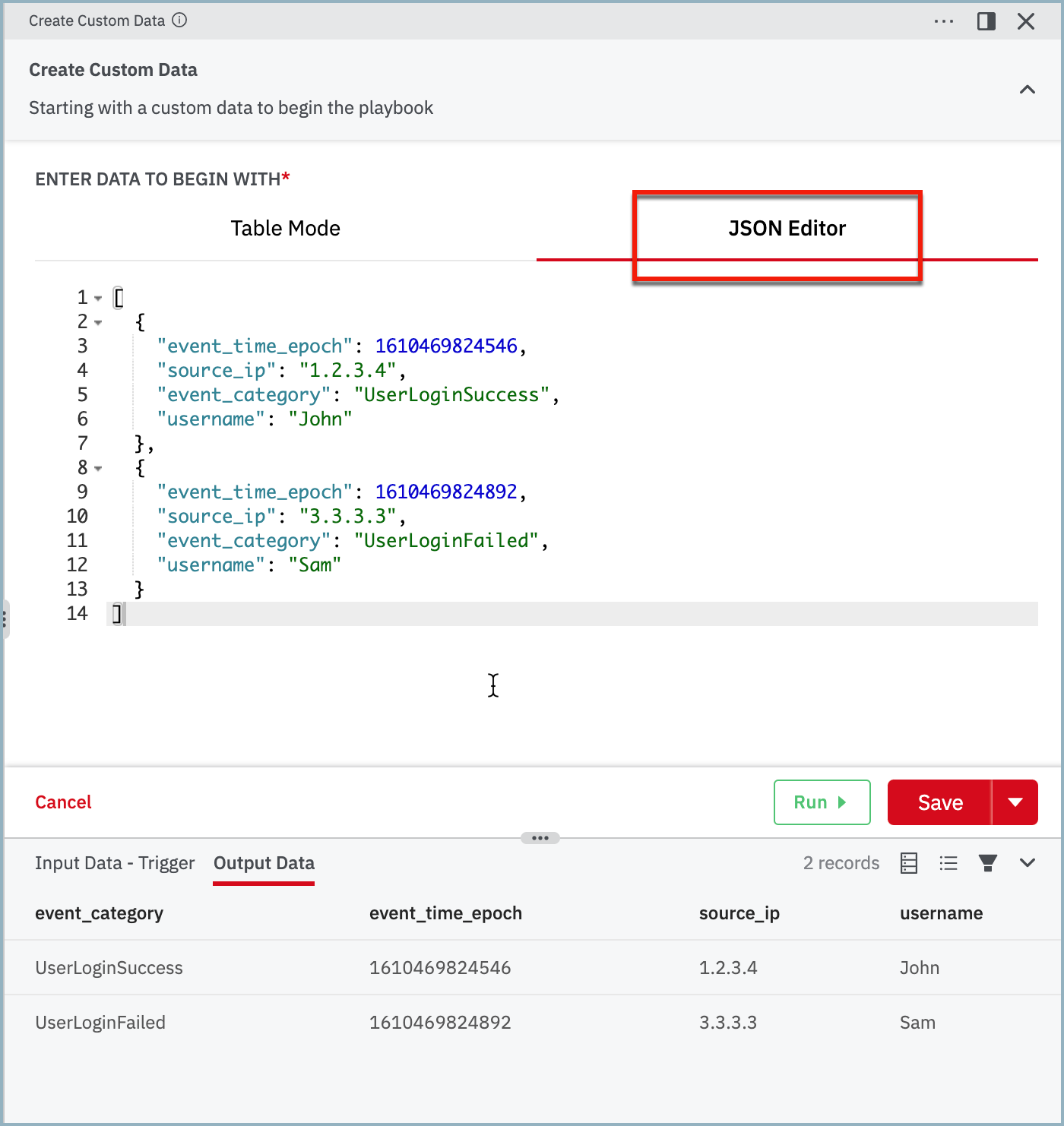The height and width of the screenshot is (1126, 1064).
Task: Click the Sam table cell
Action: click(x=917, y=1023)
